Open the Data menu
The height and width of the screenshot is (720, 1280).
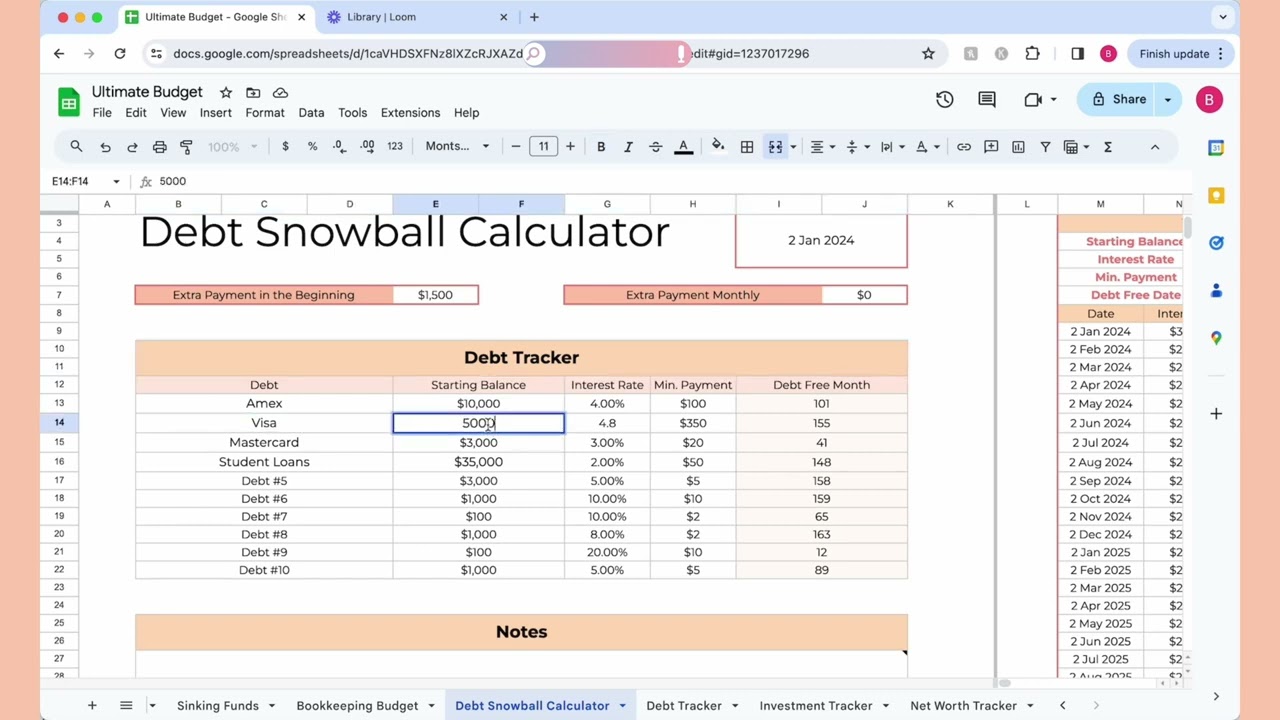point(311,113)
